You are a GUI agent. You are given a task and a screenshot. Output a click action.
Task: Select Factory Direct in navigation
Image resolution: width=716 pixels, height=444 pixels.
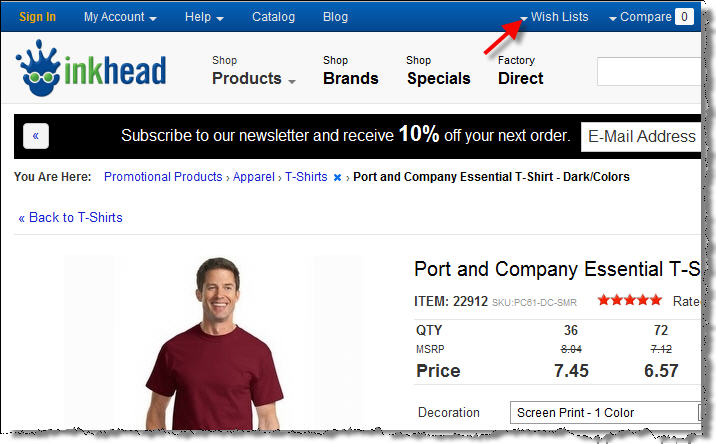point(520,70)
